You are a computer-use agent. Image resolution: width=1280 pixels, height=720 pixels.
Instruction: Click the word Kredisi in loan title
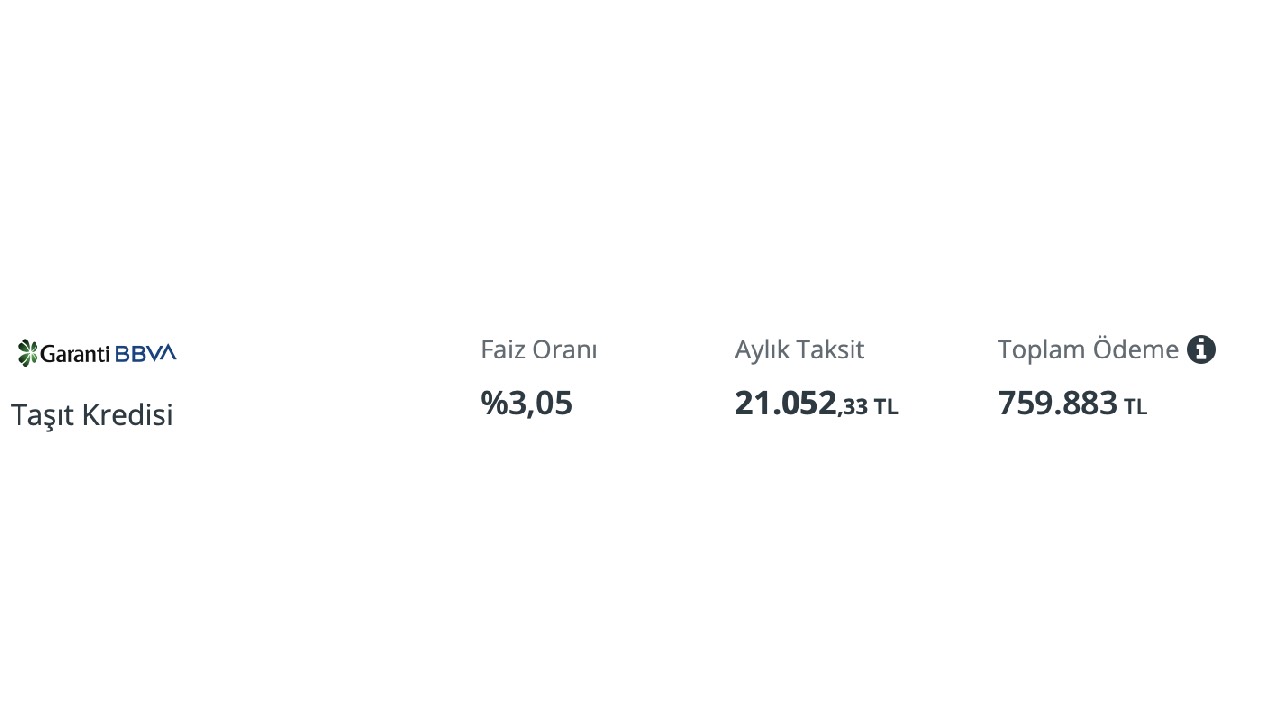[129, 414]
